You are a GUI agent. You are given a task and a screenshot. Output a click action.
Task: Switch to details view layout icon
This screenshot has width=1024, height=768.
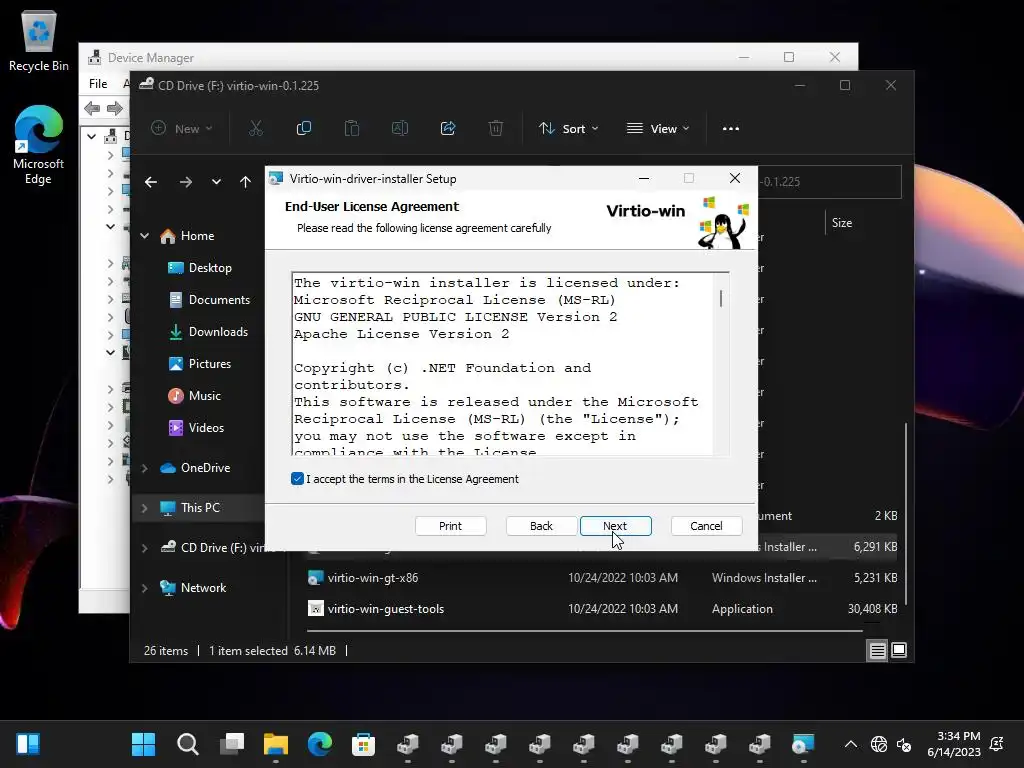[x=877, y=650]
